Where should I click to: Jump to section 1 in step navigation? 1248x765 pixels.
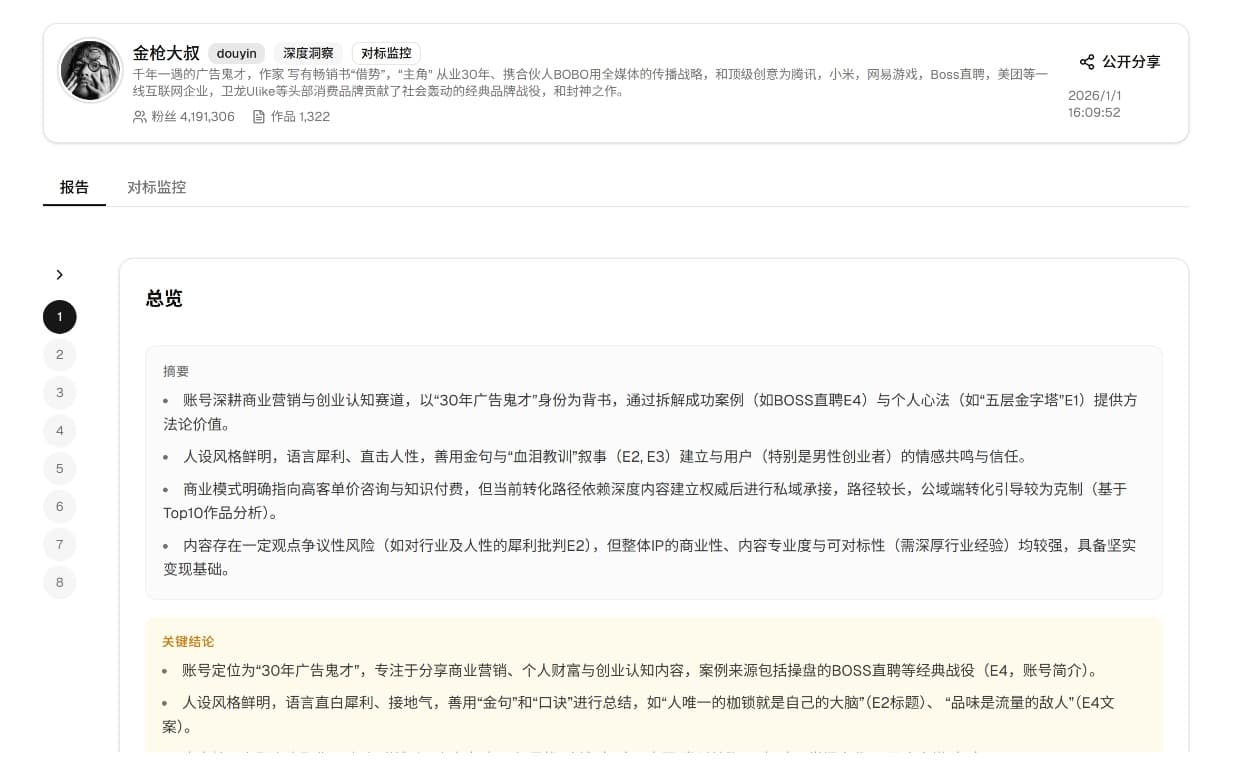[60, 317]
